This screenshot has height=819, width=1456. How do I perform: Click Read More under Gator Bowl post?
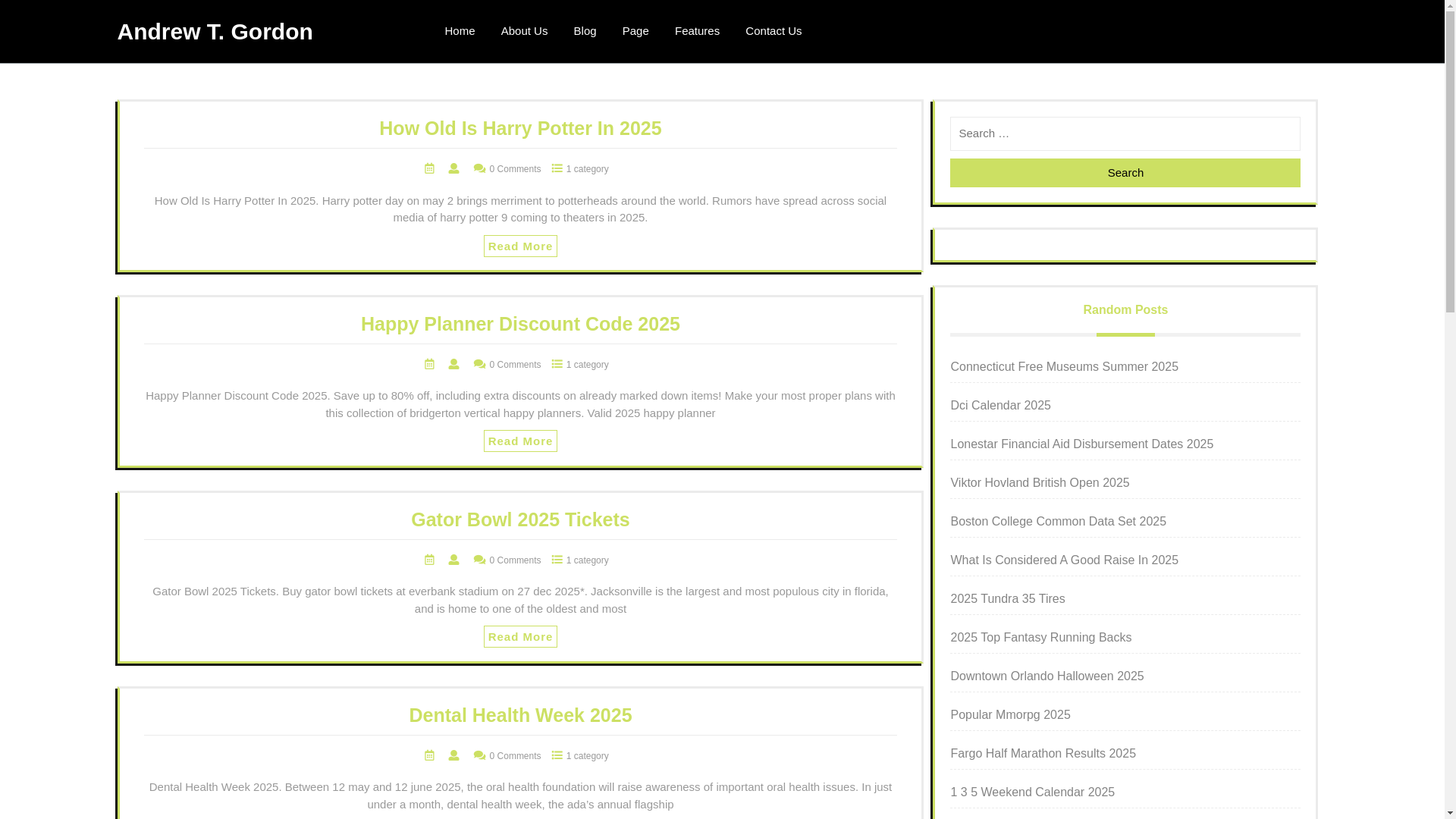coord(520,637)
